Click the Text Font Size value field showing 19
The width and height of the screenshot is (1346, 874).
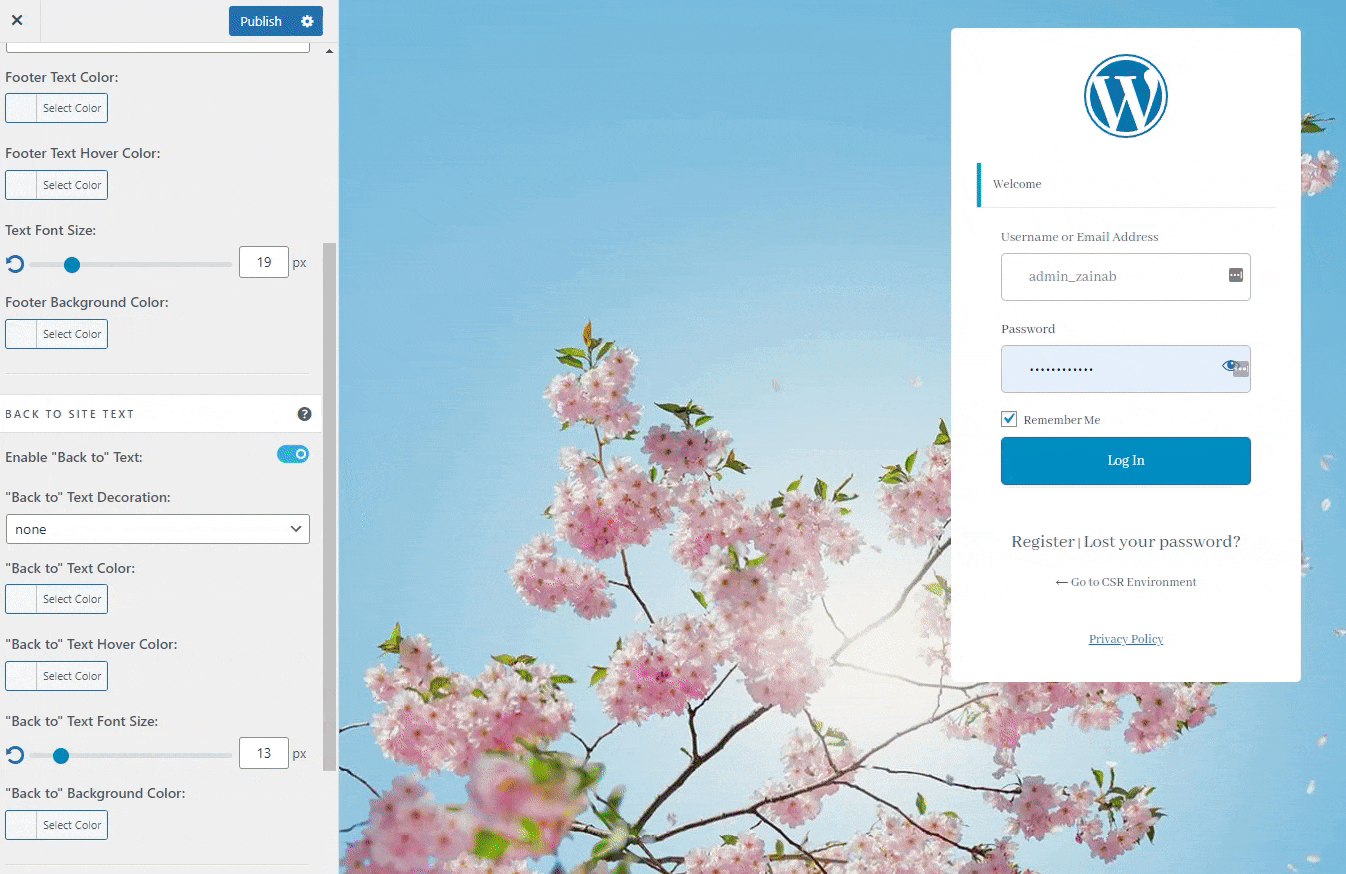[264, 262]
